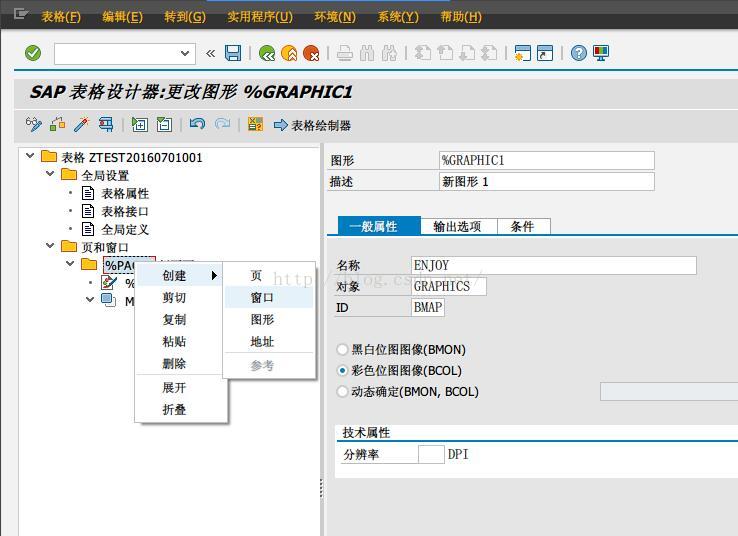
Task: Open the command field dropdown
Action: click(x=185, y=53)
